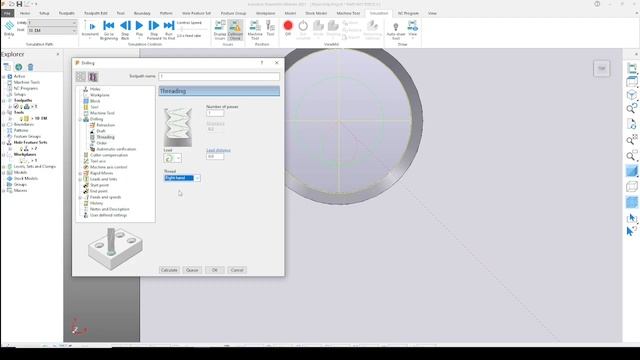This screenshot has width=640, height=360.
Task: Expand Leads and links node in dialog tree
Action: coord(80,179)
